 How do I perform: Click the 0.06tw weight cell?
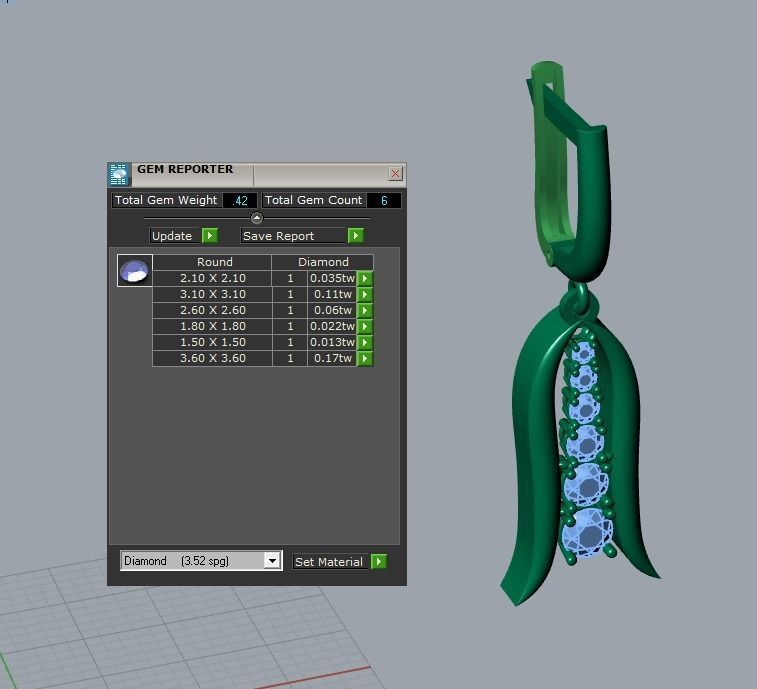coord(332,310)
